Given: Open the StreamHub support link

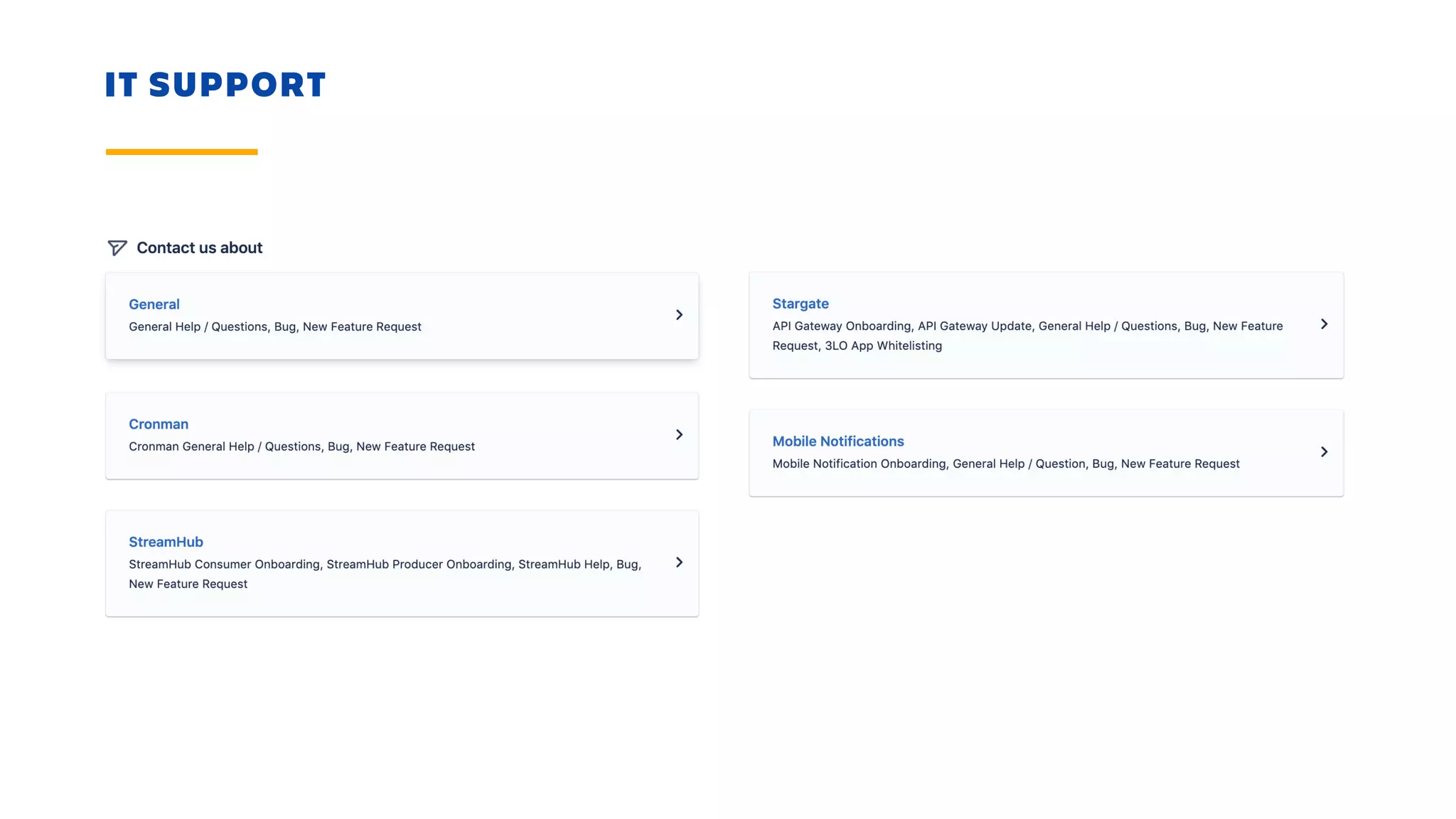Looking at the screenshot, I should tap(166, 542).
